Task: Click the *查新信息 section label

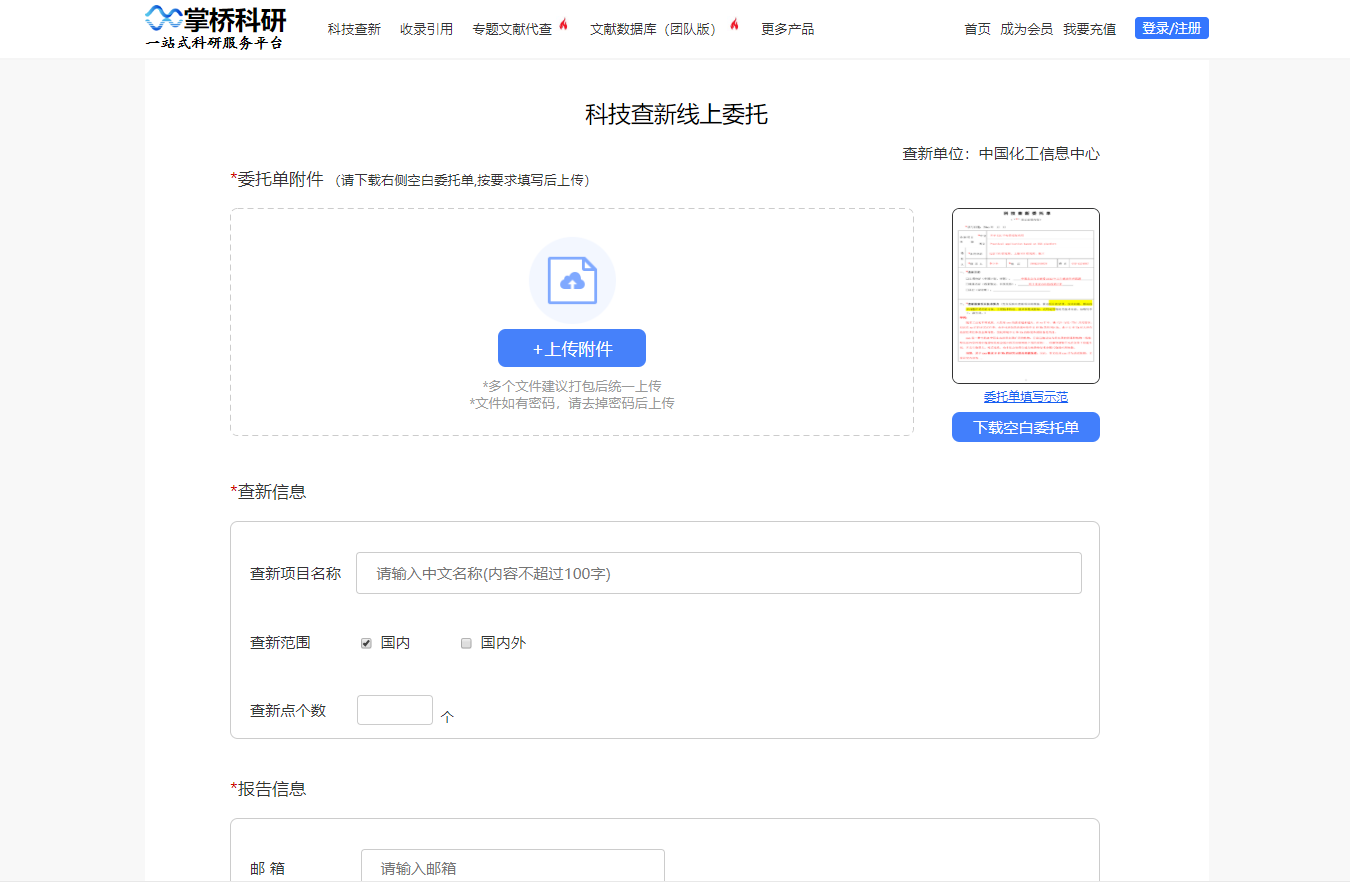Action: pyautogui.click(x=268, y=492)
